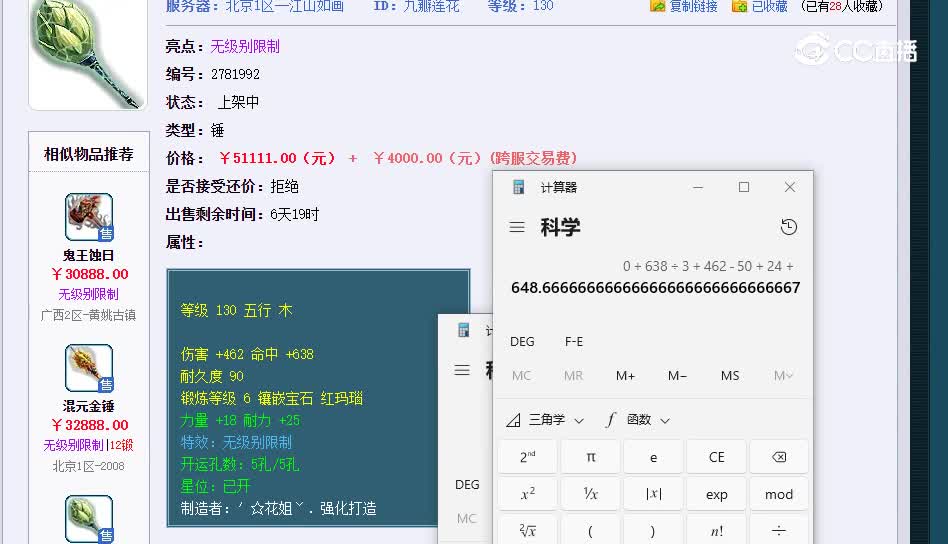Click the right parenthesis key
Screen dimensions: 948x544
pyautogui.click(x=654, y=530)
